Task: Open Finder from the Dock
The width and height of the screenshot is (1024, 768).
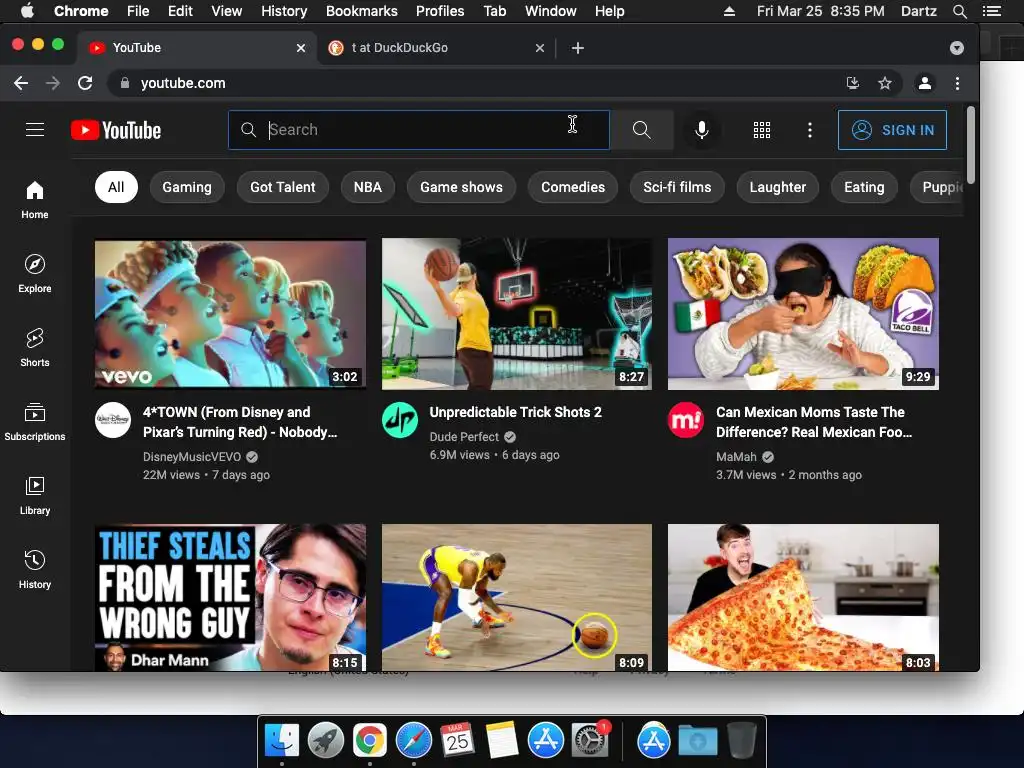Action: [282, 741]
